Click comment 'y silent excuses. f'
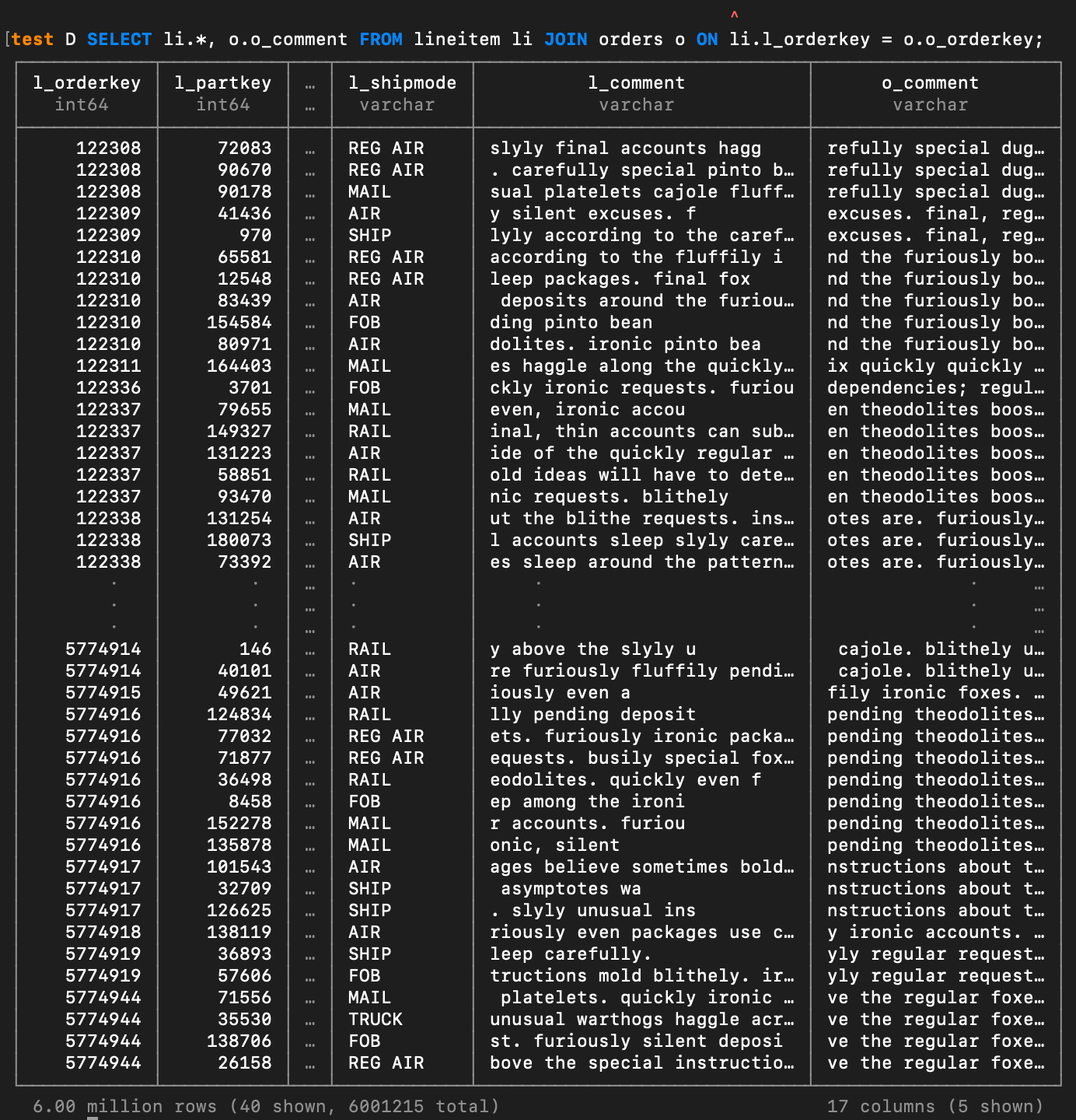 (593, 214)
